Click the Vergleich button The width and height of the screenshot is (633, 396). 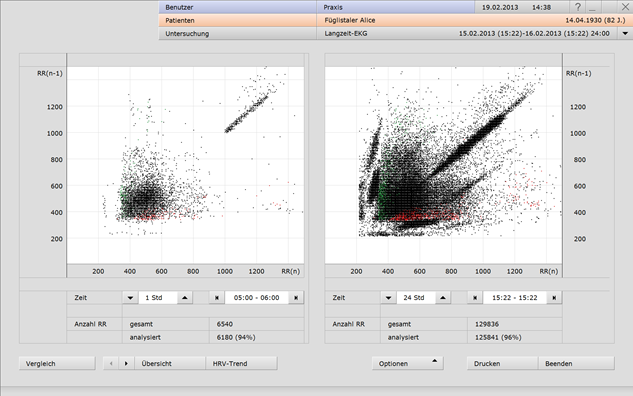(57, 363)
